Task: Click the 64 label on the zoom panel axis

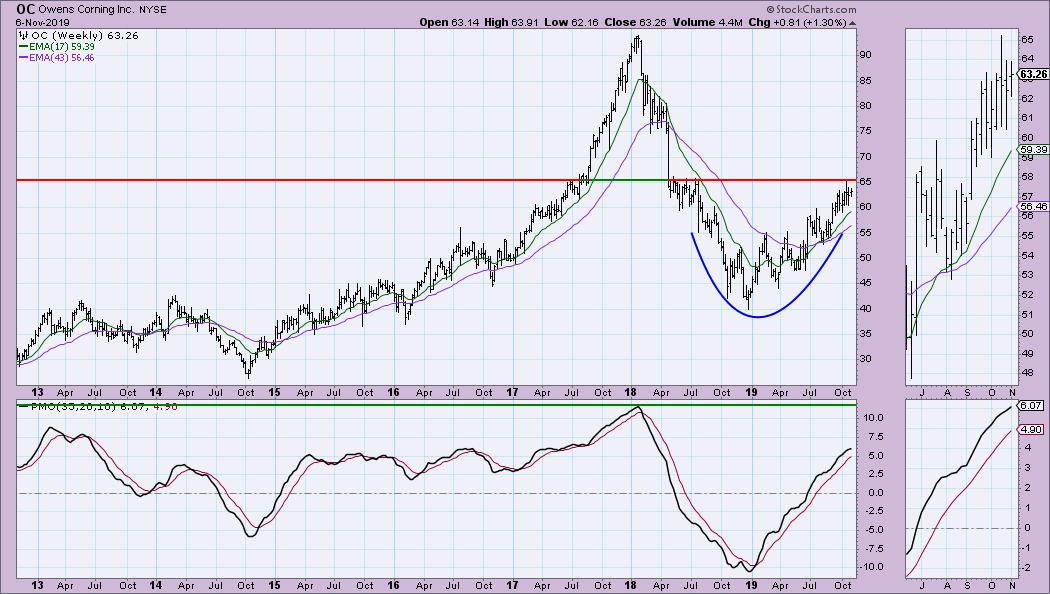Action: pyautogui.click(x=1027, y=59)
